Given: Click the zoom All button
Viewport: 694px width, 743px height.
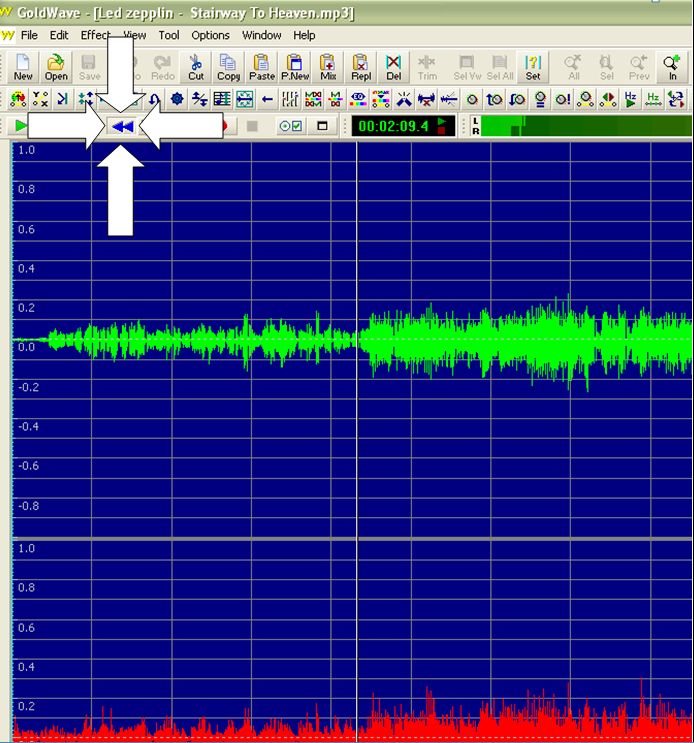Looking at the screenshot, I should (573, 67).
